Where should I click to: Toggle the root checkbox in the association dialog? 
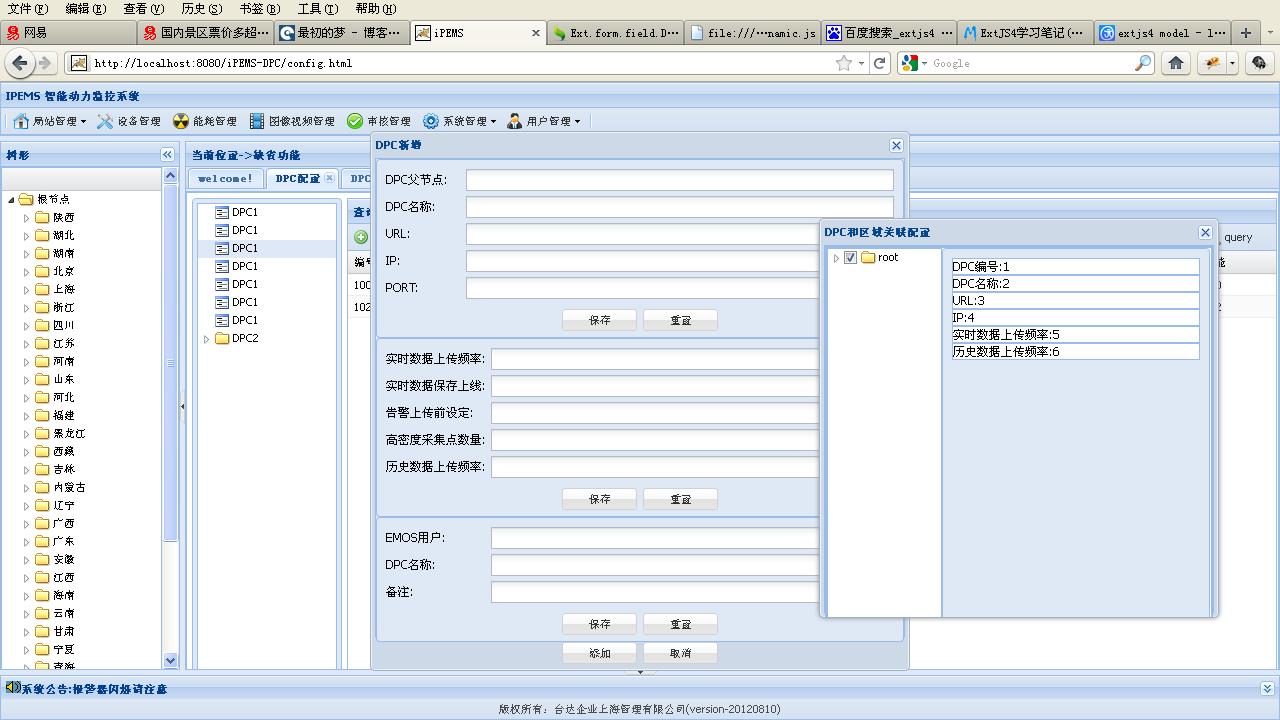(850, 257)
